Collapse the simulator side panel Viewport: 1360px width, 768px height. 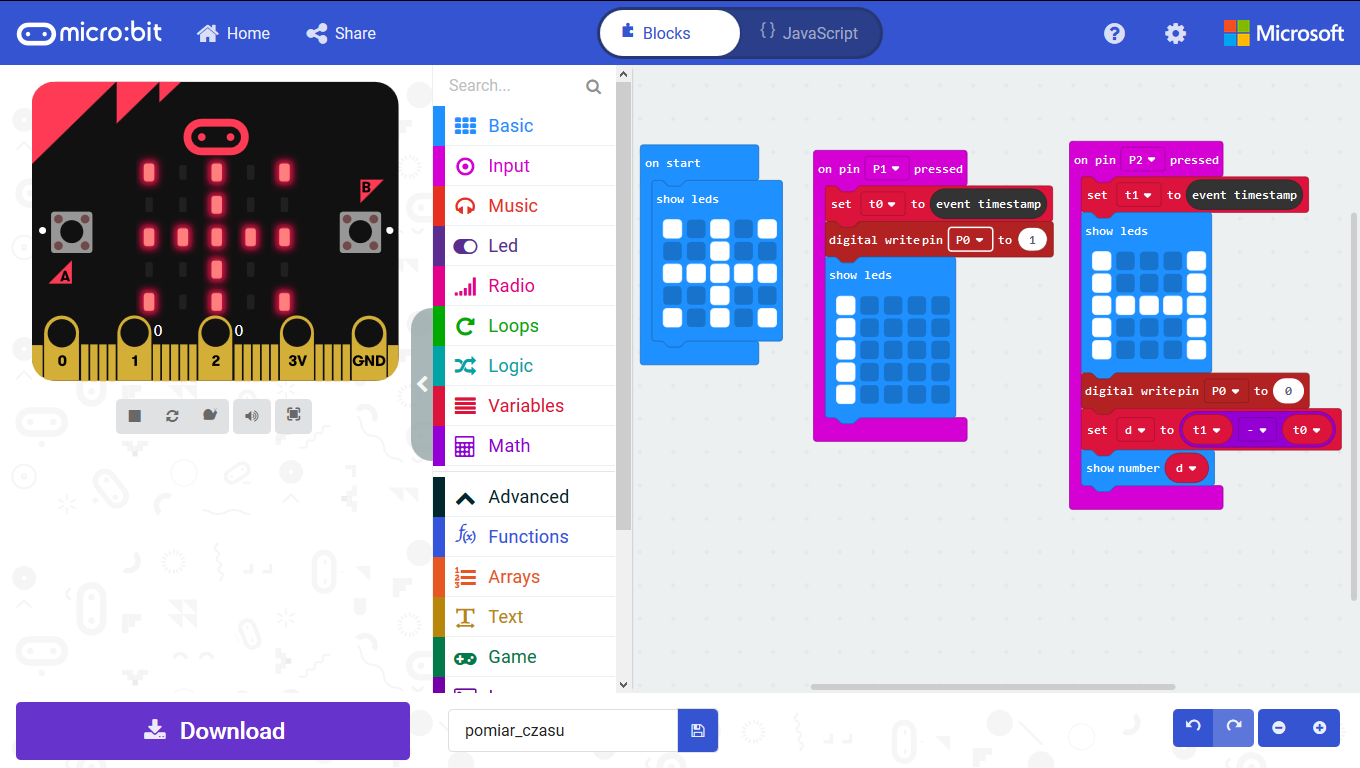click(x=421, y=384)
